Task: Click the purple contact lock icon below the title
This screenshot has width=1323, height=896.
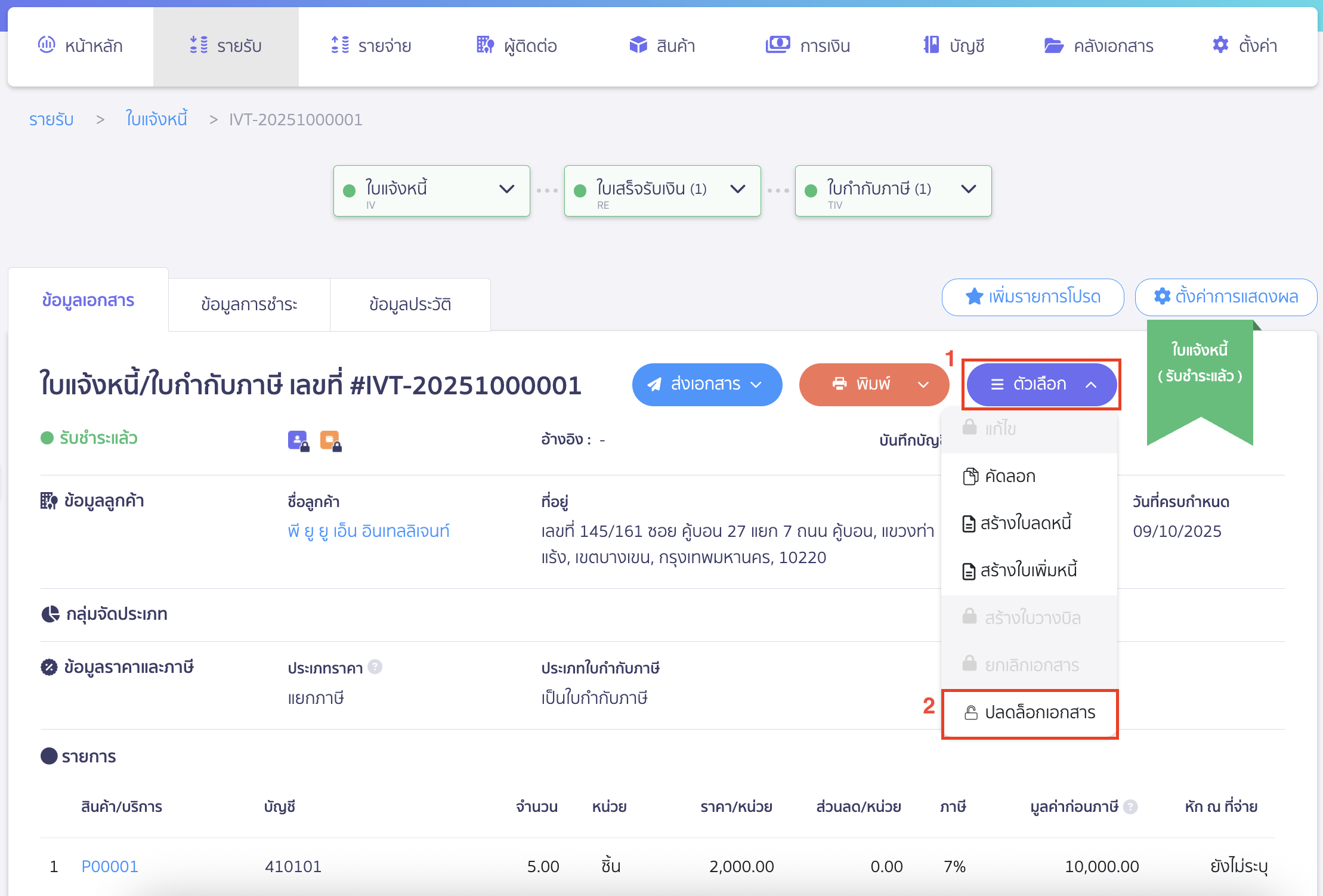Action: click(298, 440)
